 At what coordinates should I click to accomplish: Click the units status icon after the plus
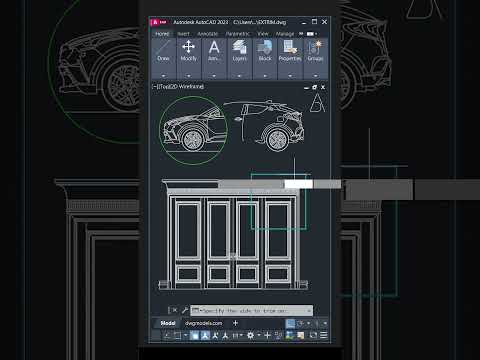278,336
